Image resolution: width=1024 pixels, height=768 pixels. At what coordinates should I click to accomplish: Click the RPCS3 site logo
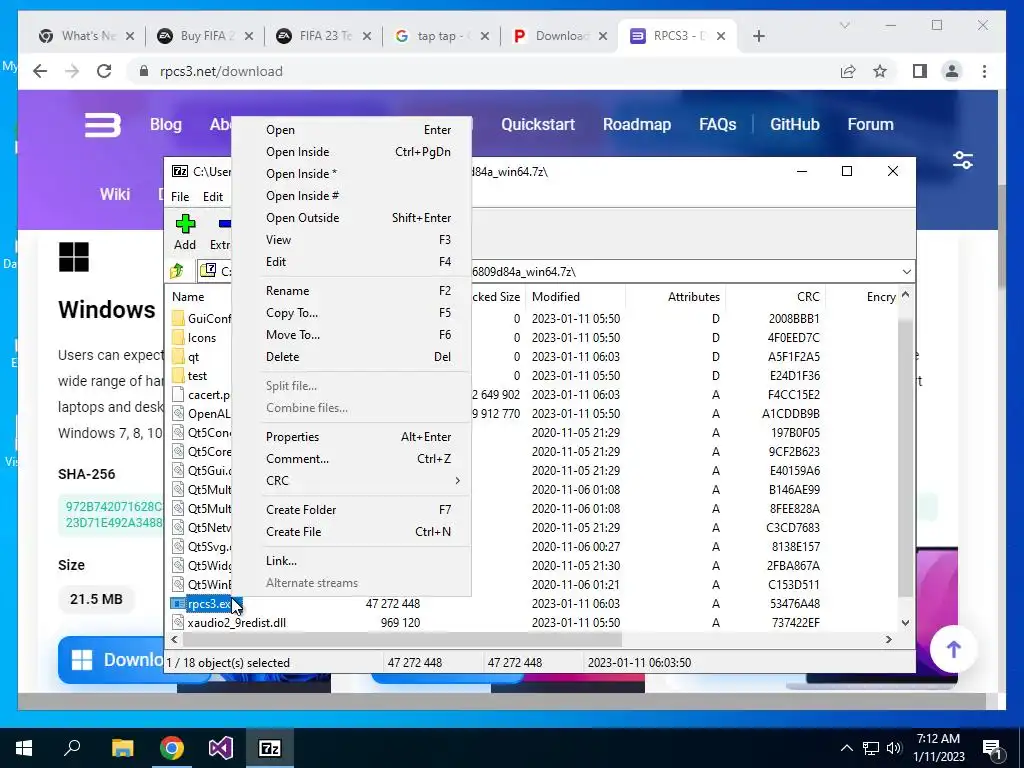coord(103,125)
